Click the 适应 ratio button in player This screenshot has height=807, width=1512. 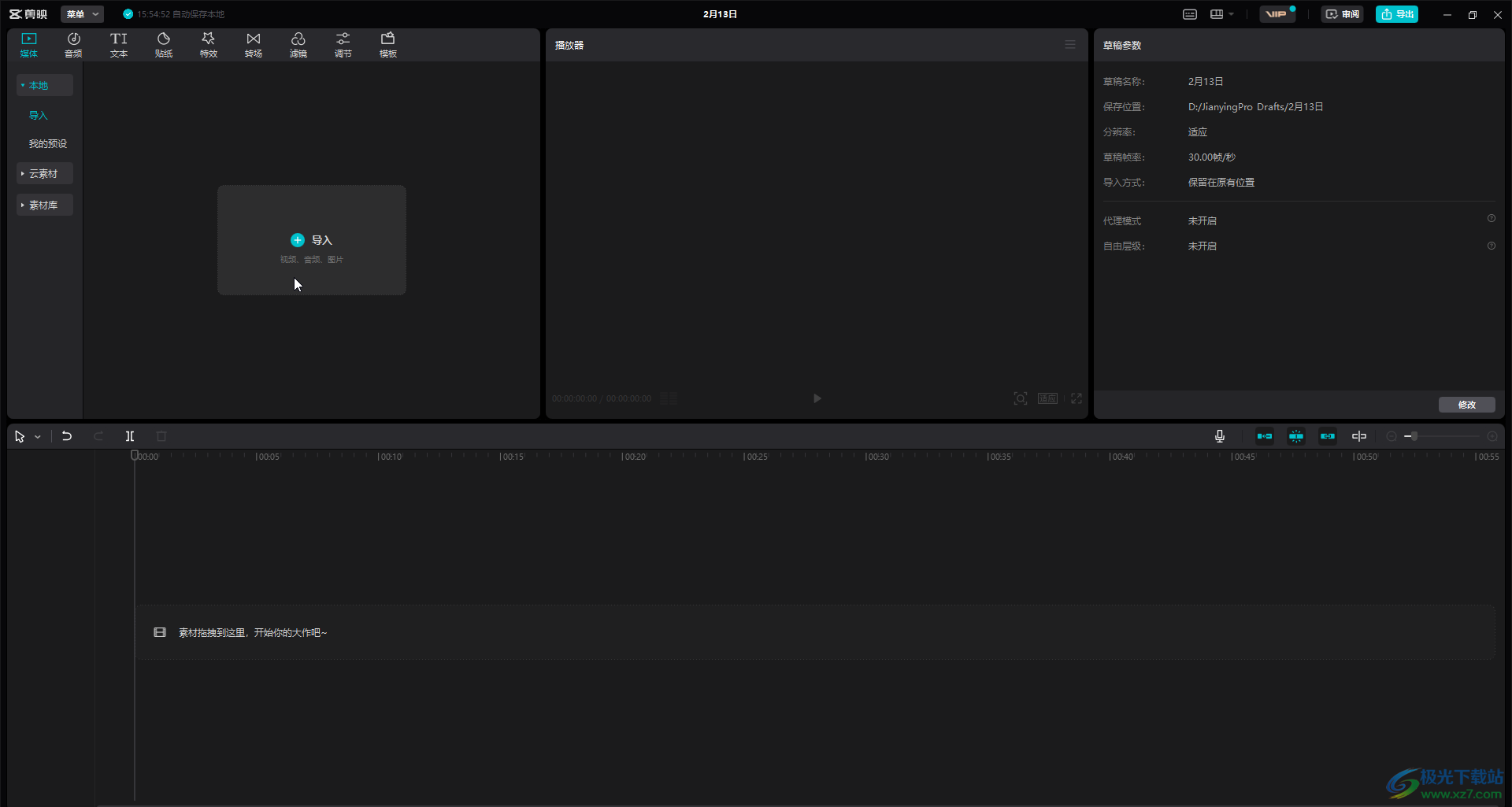point(1047,398)
